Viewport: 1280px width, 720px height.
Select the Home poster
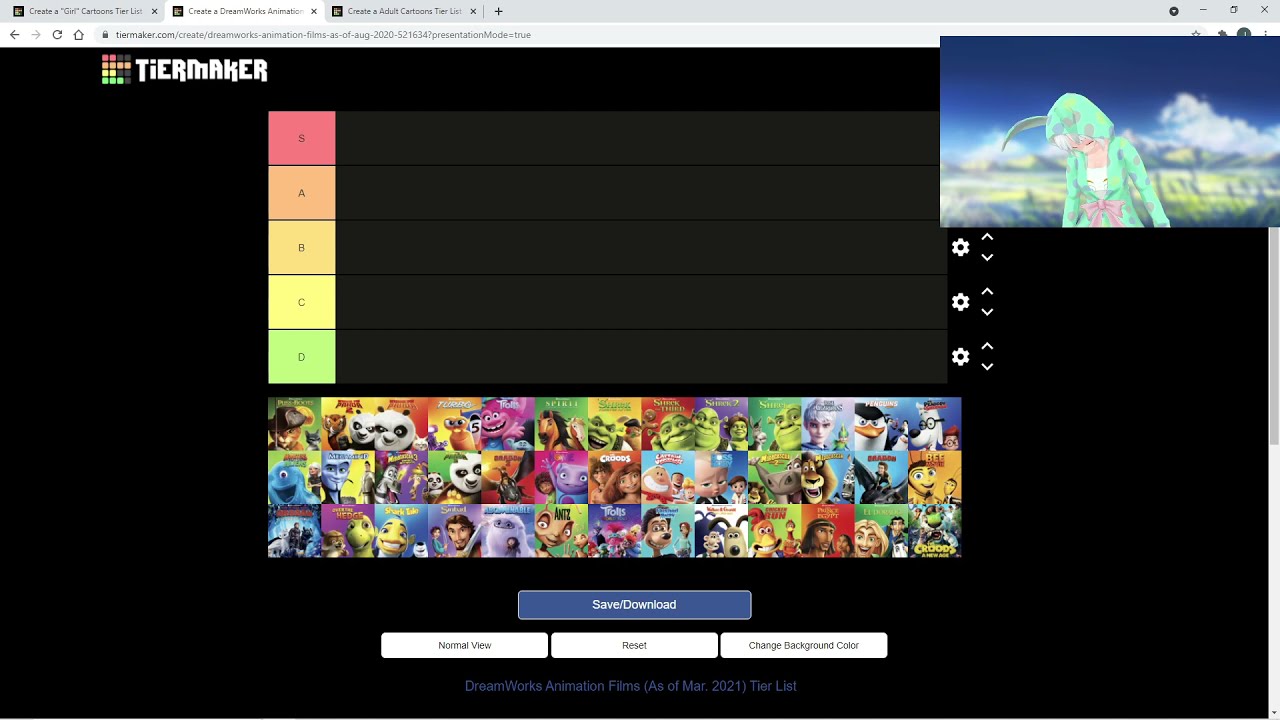coord(561,477)
